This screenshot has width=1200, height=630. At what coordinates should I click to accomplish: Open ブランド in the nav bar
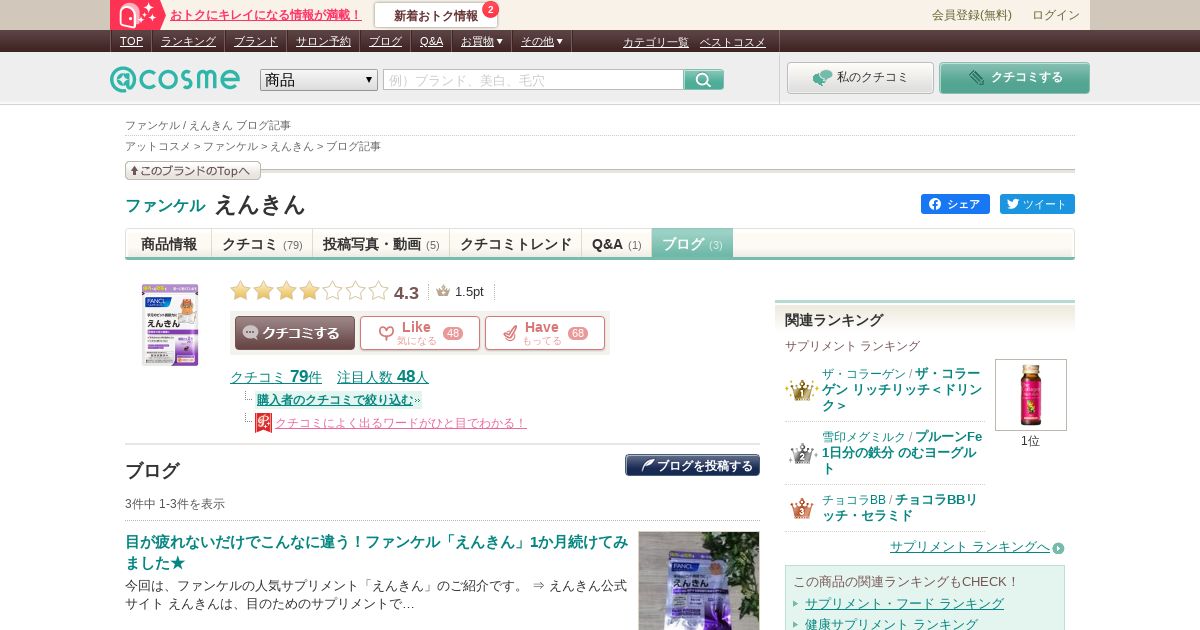(256, 41)
